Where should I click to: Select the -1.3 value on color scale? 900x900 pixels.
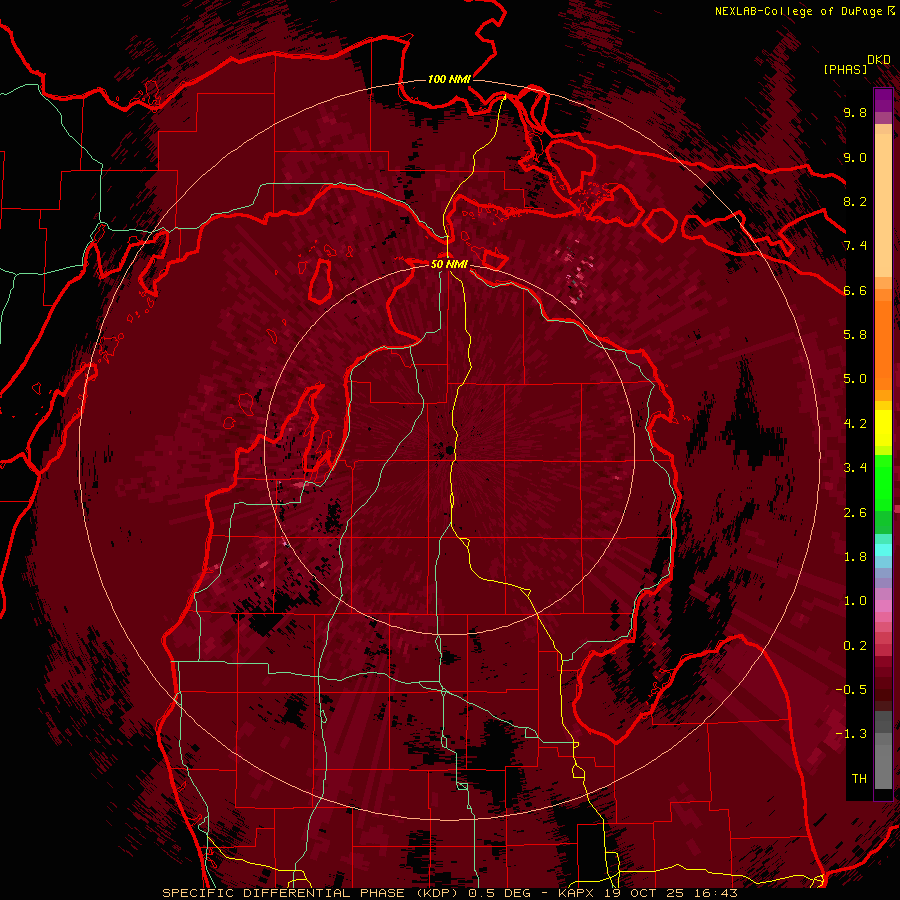click(x=851, y=734)
